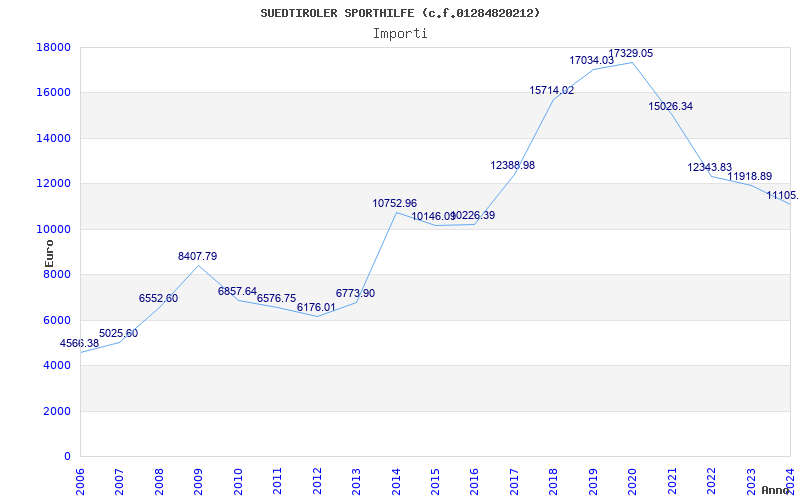Click the y-axis value 18000
The width and height of the screenshot is (800, 500).
coord(54,47)
